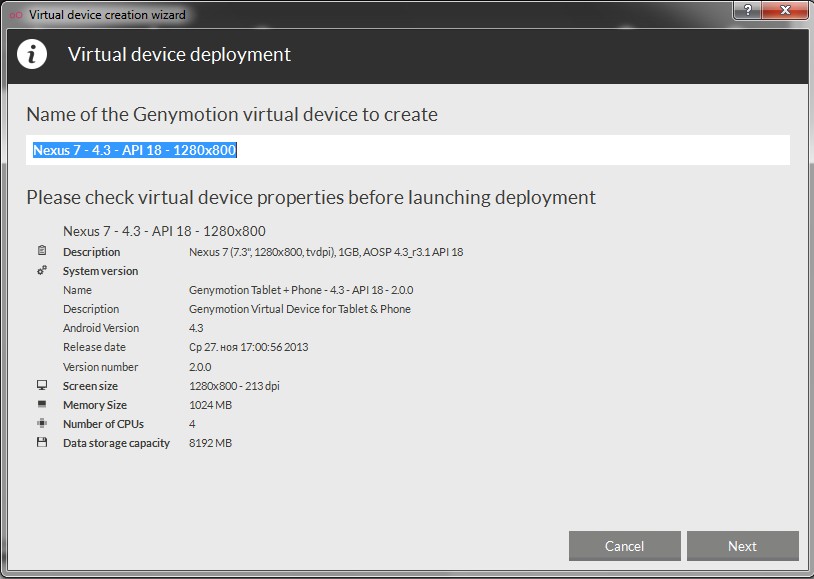Click the Android Version value '4.3'
The image size is (814, 579).
click(196, 328)
